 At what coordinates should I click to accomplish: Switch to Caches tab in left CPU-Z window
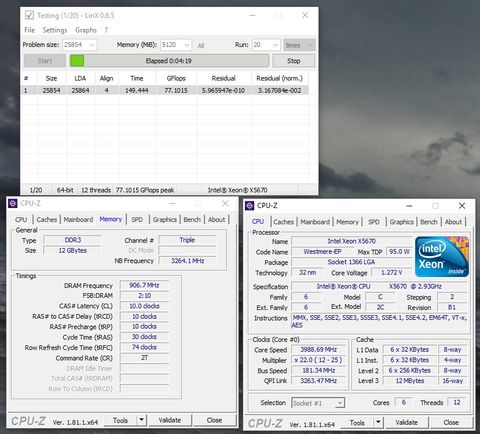tap(46, 220)
